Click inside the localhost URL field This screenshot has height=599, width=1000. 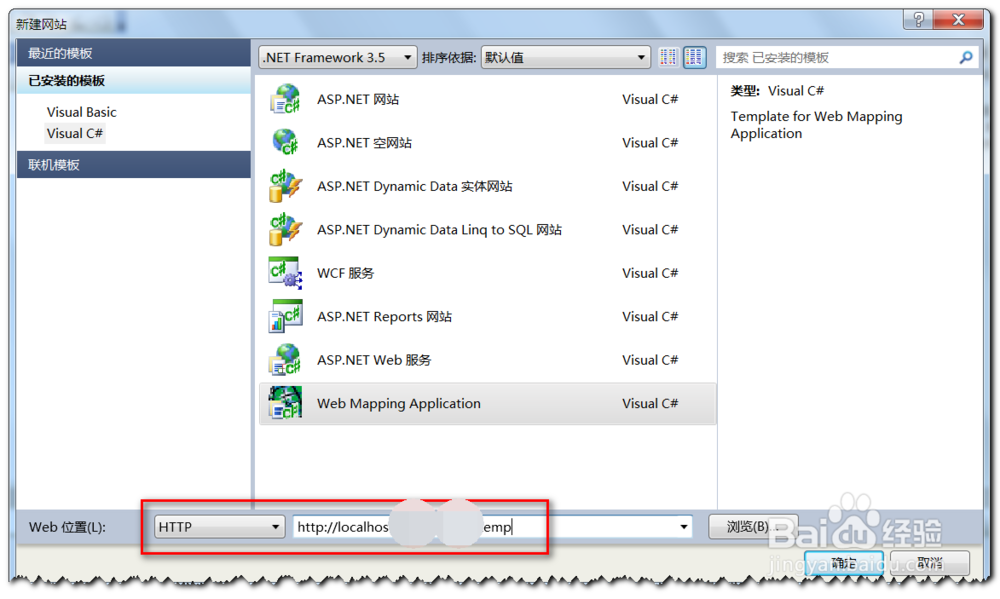(450, 526)
